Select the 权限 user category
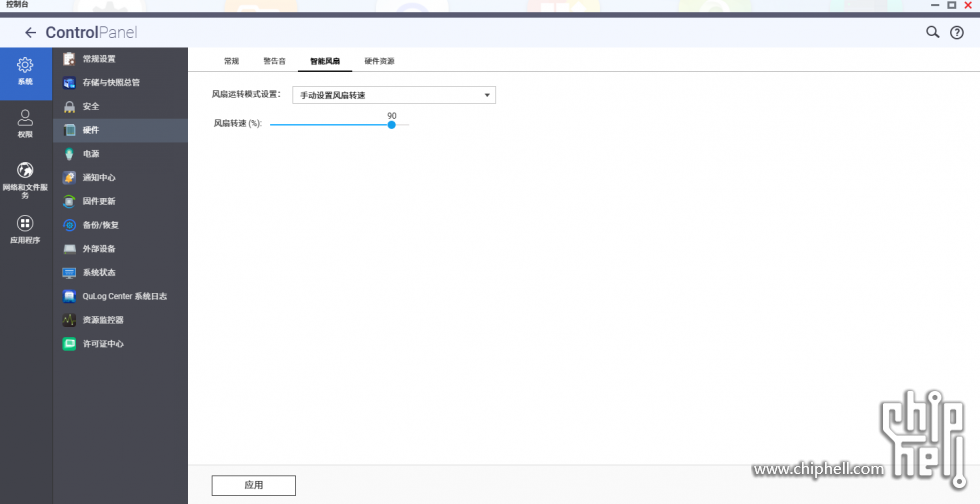The height and width of the screenshot is (504, 980). pos(26,124)
